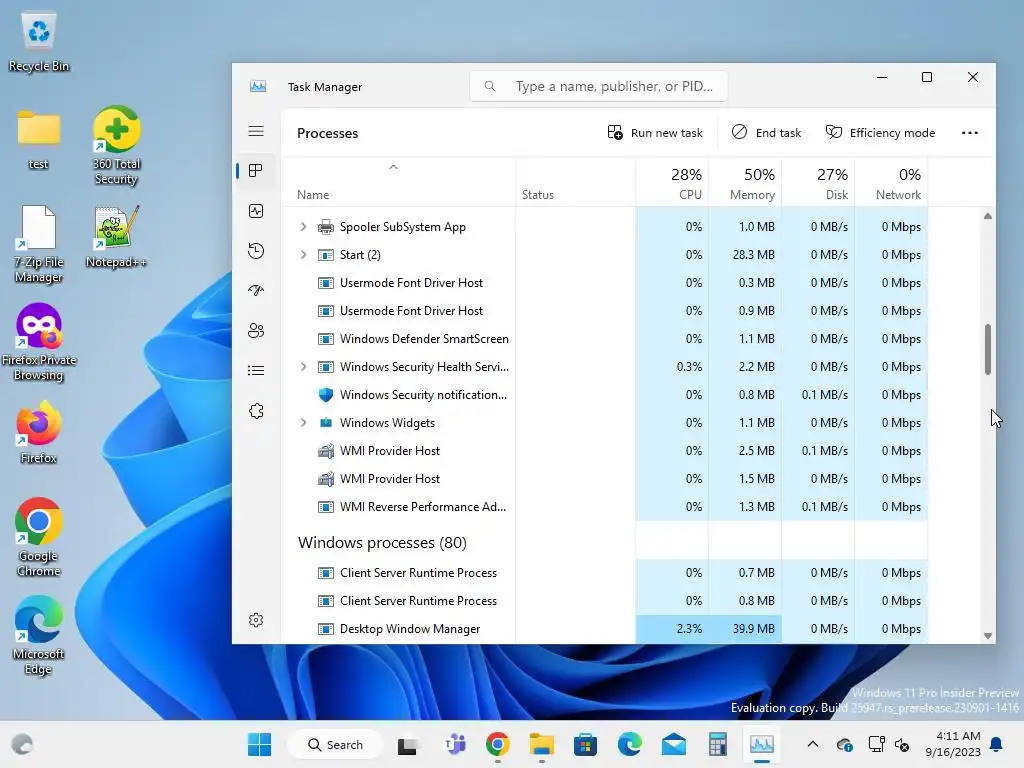1024x768 pixels.
Task: Show hidden icons tray chevron
Action: tap(812, 744)
